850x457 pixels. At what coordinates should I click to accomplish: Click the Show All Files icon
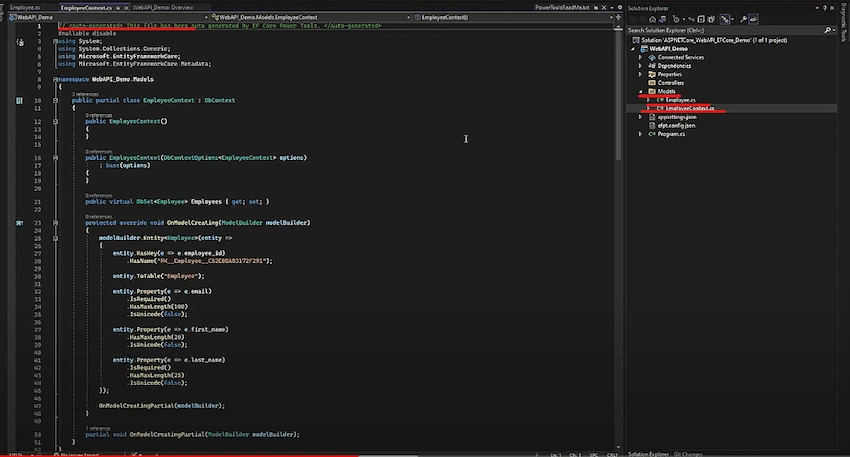pos(711,19)
